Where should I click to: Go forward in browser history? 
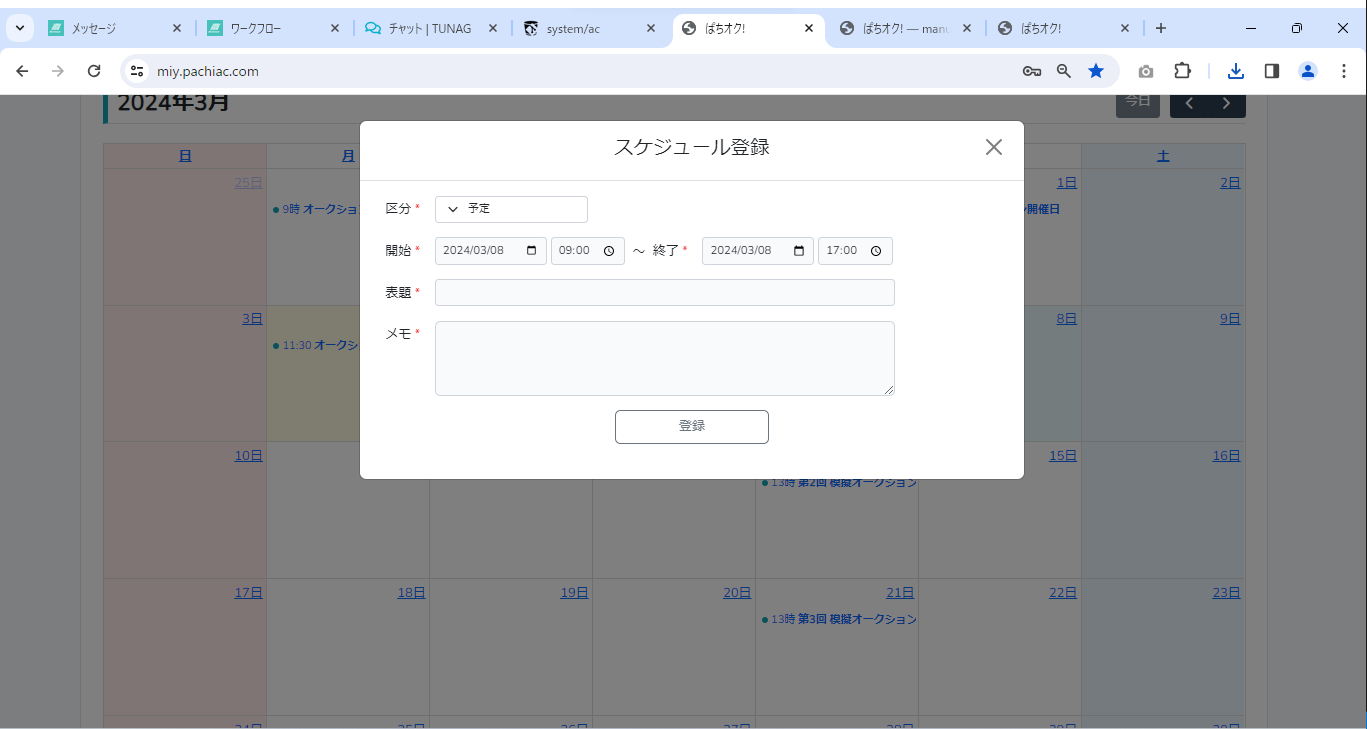pyautogui.click(x=58, y=71)
